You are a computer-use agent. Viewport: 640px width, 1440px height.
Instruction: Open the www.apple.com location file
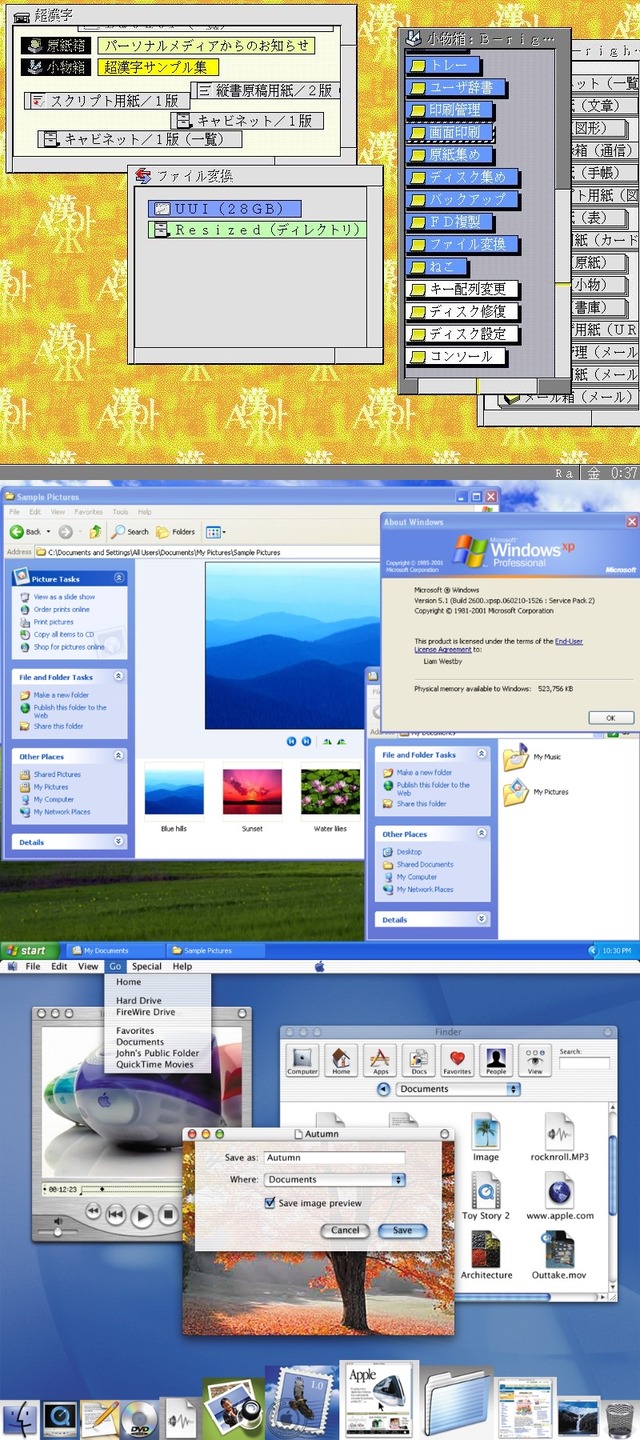tap(559, 1197)
